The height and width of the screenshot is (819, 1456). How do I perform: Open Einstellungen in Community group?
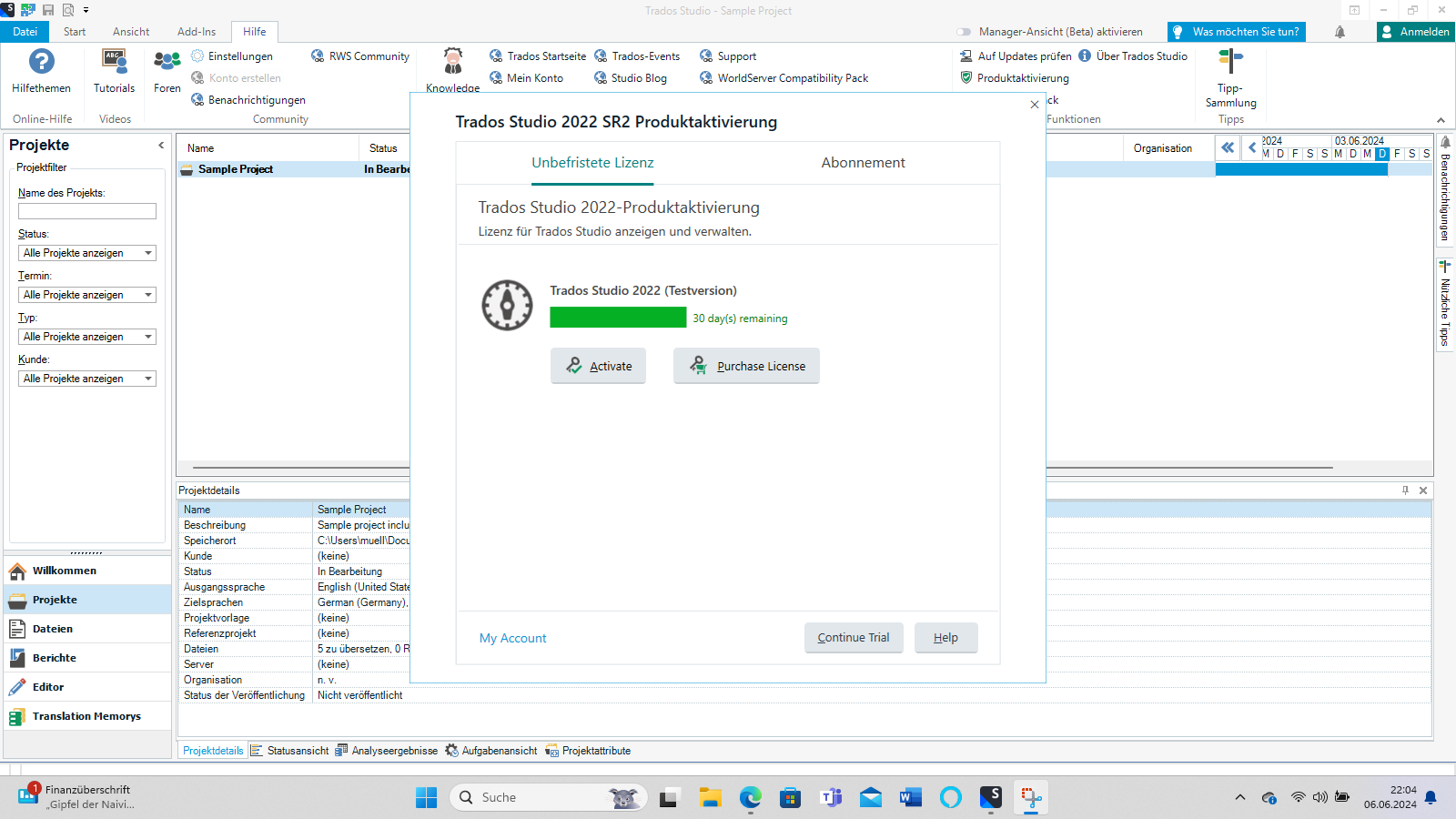point(232,56)
